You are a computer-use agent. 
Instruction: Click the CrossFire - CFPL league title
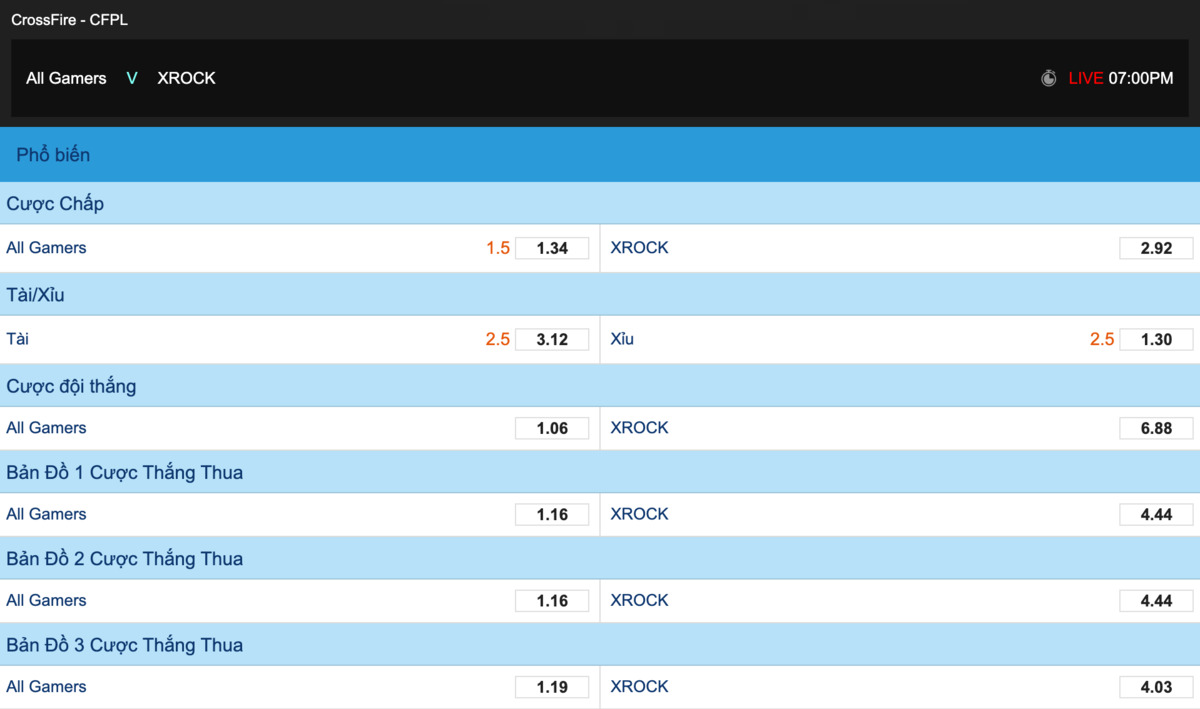point(69,20)
